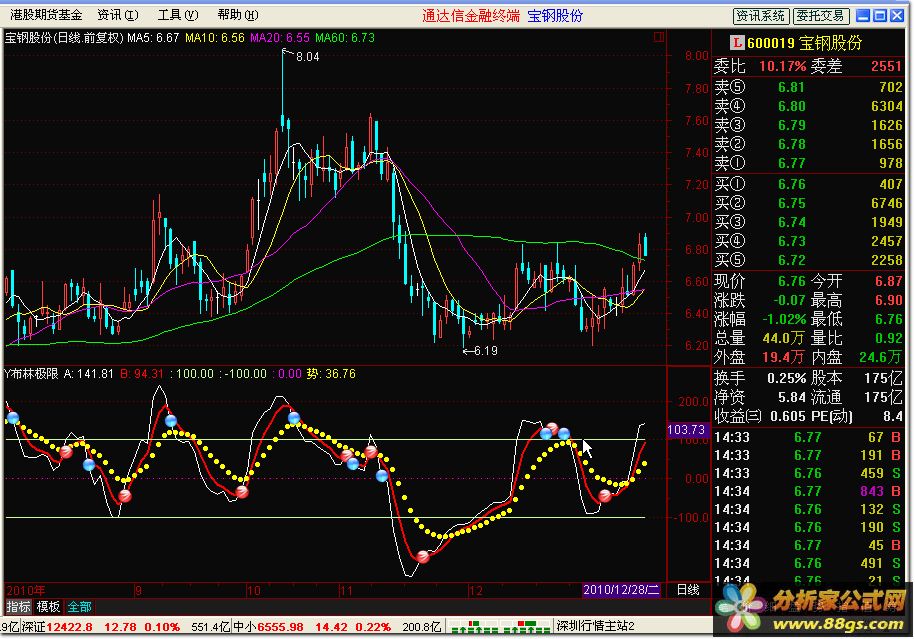Click the 委比 10.17% value
The height and width of the screenshot is (639, 915).
[x=782, y=67]
